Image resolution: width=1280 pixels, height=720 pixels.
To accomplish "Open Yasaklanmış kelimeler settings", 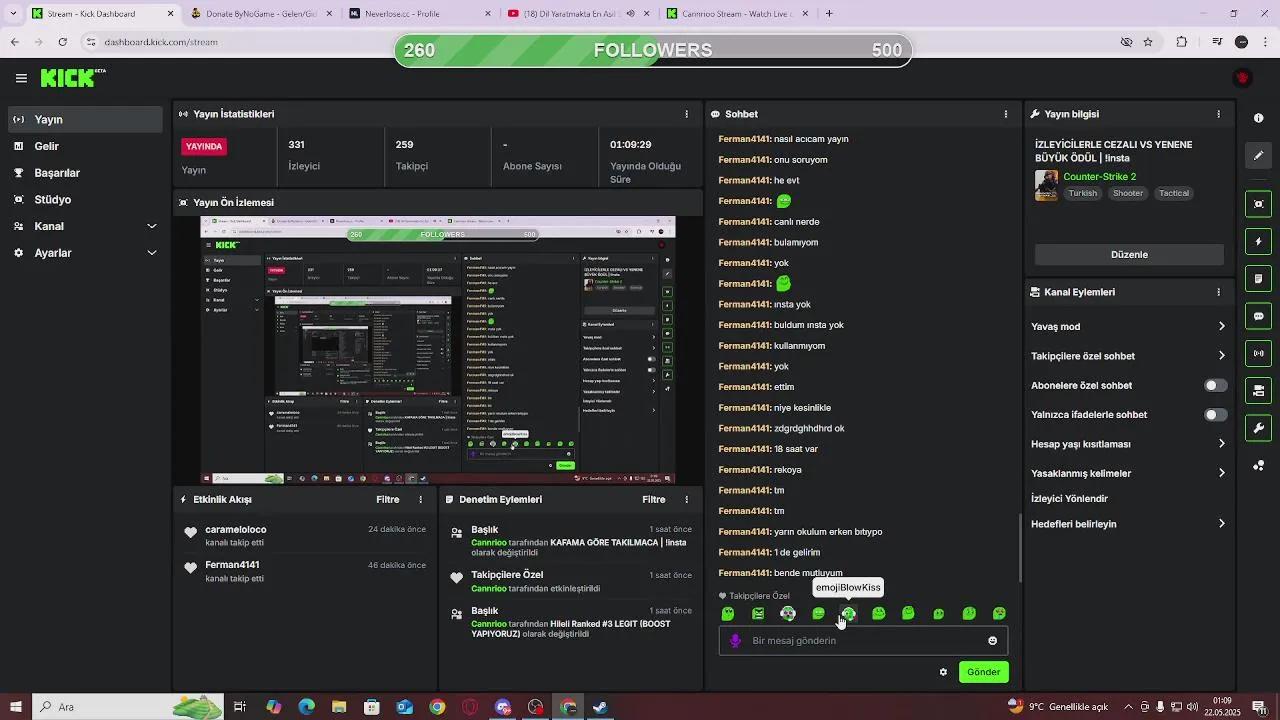I will coord(1128,473).
